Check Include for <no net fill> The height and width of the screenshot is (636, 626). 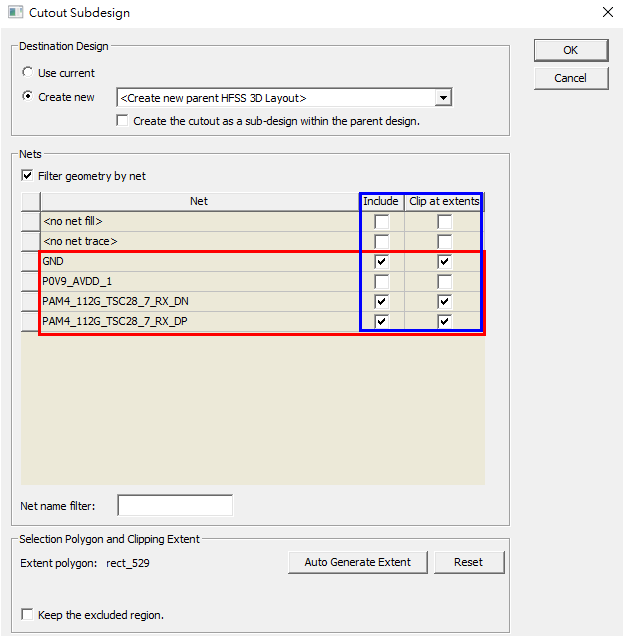click(381, 222)
